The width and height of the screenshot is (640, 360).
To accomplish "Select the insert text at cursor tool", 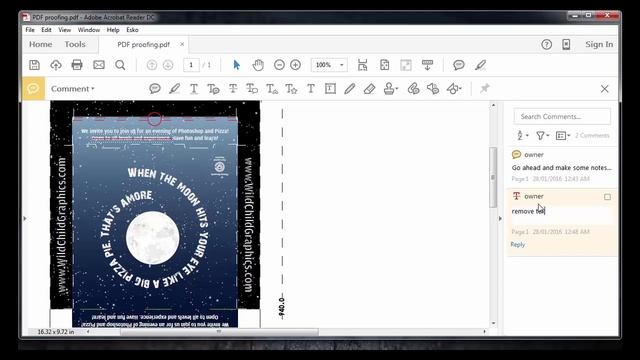I will click(x=272, y=89).
